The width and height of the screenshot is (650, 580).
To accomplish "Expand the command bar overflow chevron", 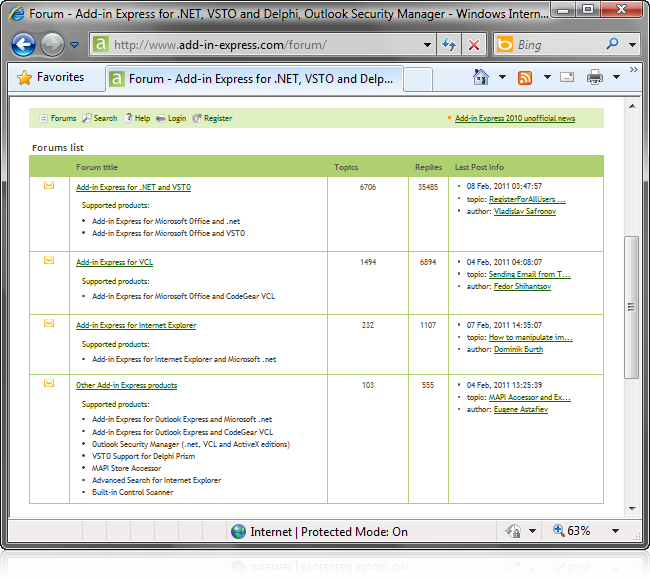I will [x=633, y=70].
